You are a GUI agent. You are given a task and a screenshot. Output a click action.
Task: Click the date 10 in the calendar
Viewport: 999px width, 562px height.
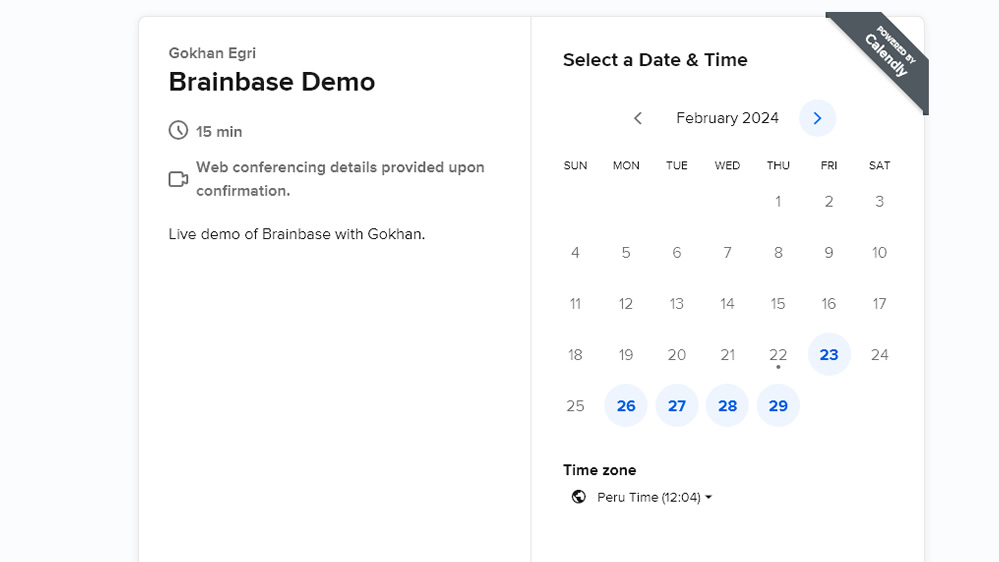pyautogui.click(x=879, y=252)
